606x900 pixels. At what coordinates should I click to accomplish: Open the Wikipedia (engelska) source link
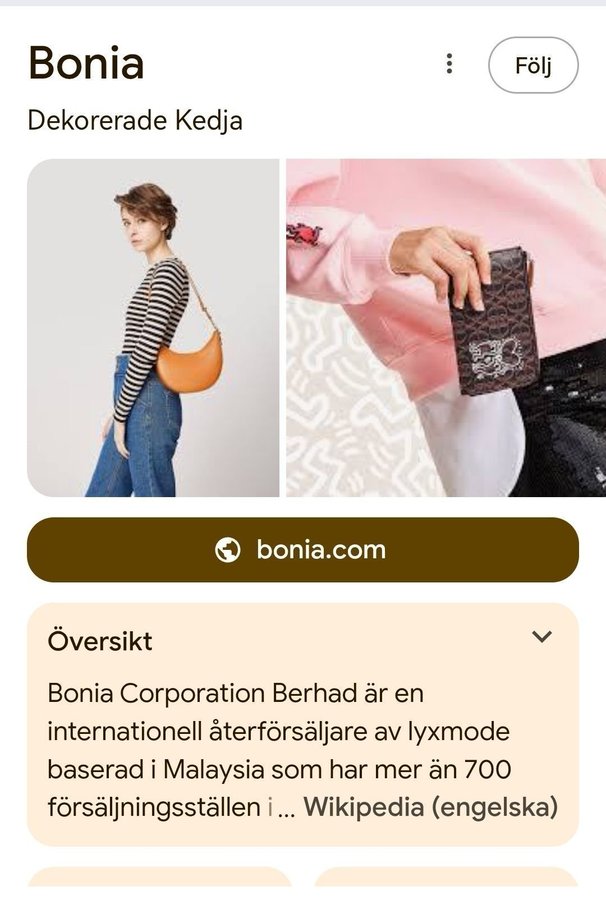tap(430, 806)
